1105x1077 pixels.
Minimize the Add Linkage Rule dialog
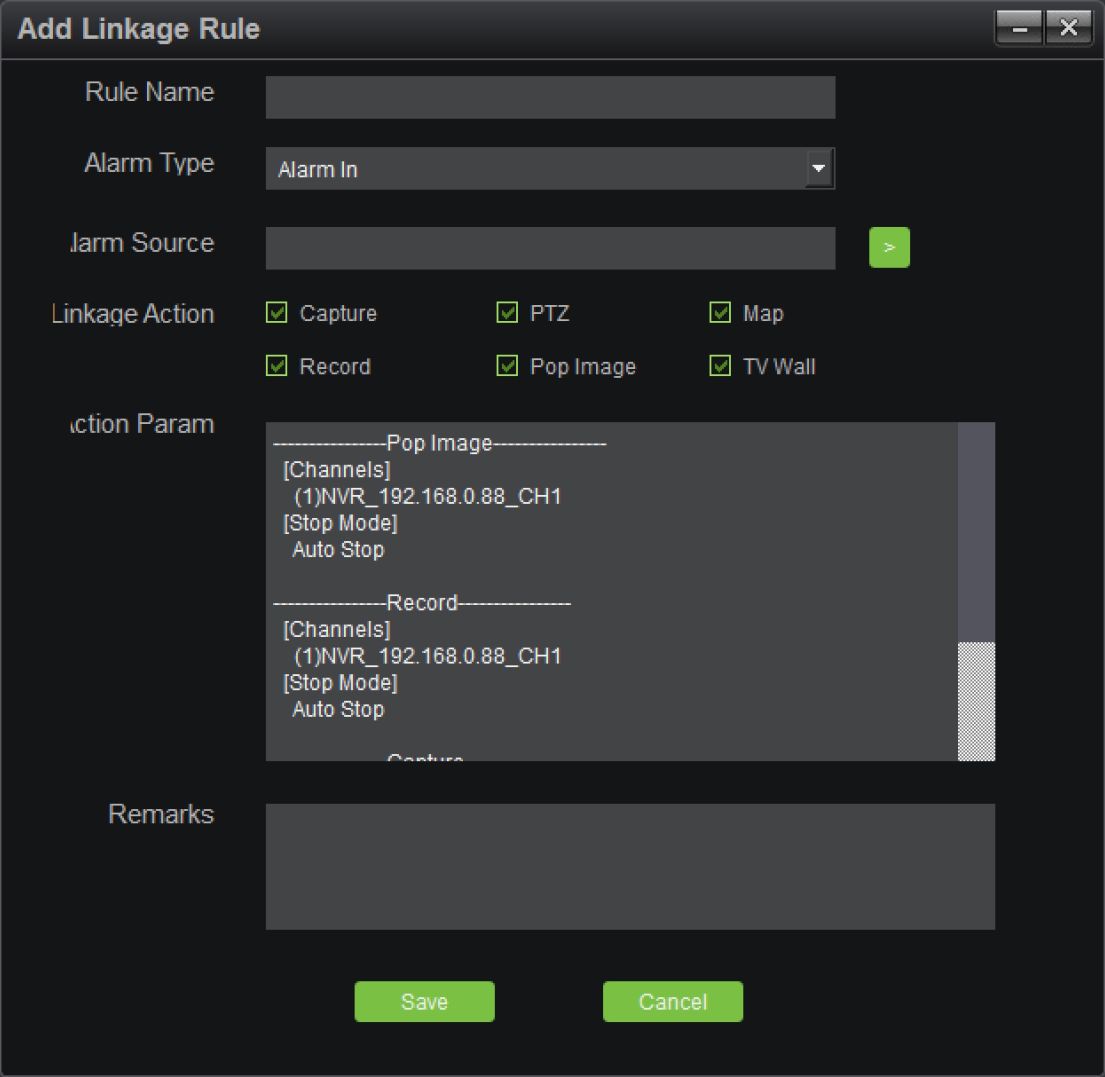click(1019, 28)
